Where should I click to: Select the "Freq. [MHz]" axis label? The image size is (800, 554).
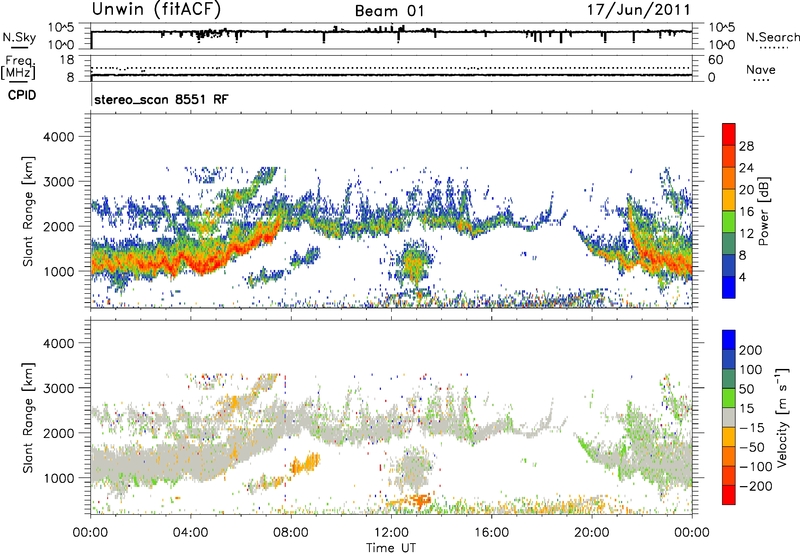click(x=18, y=68)
